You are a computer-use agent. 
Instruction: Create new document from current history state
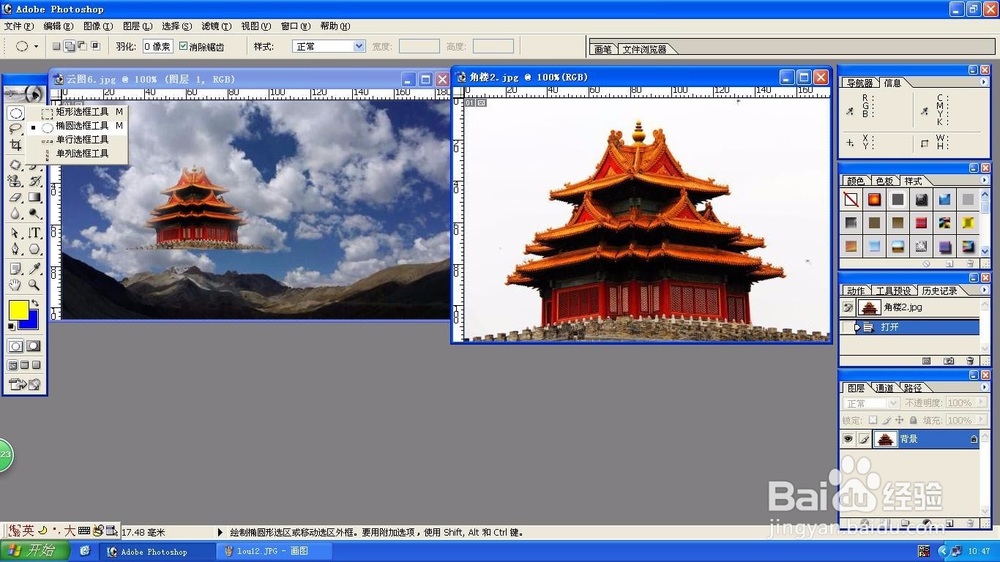927,361
